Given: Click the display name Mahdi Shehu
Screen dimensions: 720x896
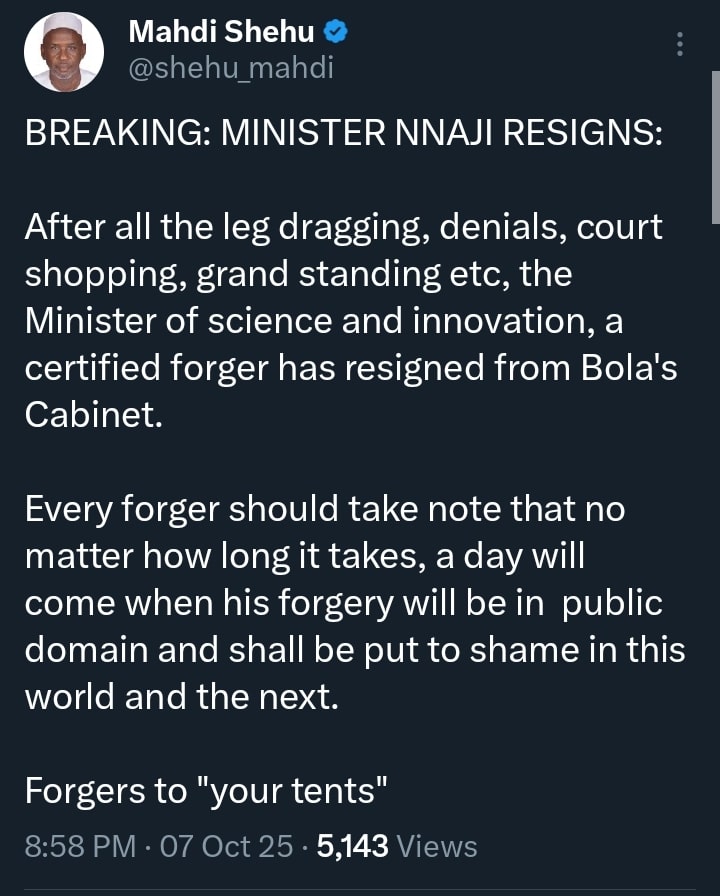Looking at the screenshot, I should (221, 33).
